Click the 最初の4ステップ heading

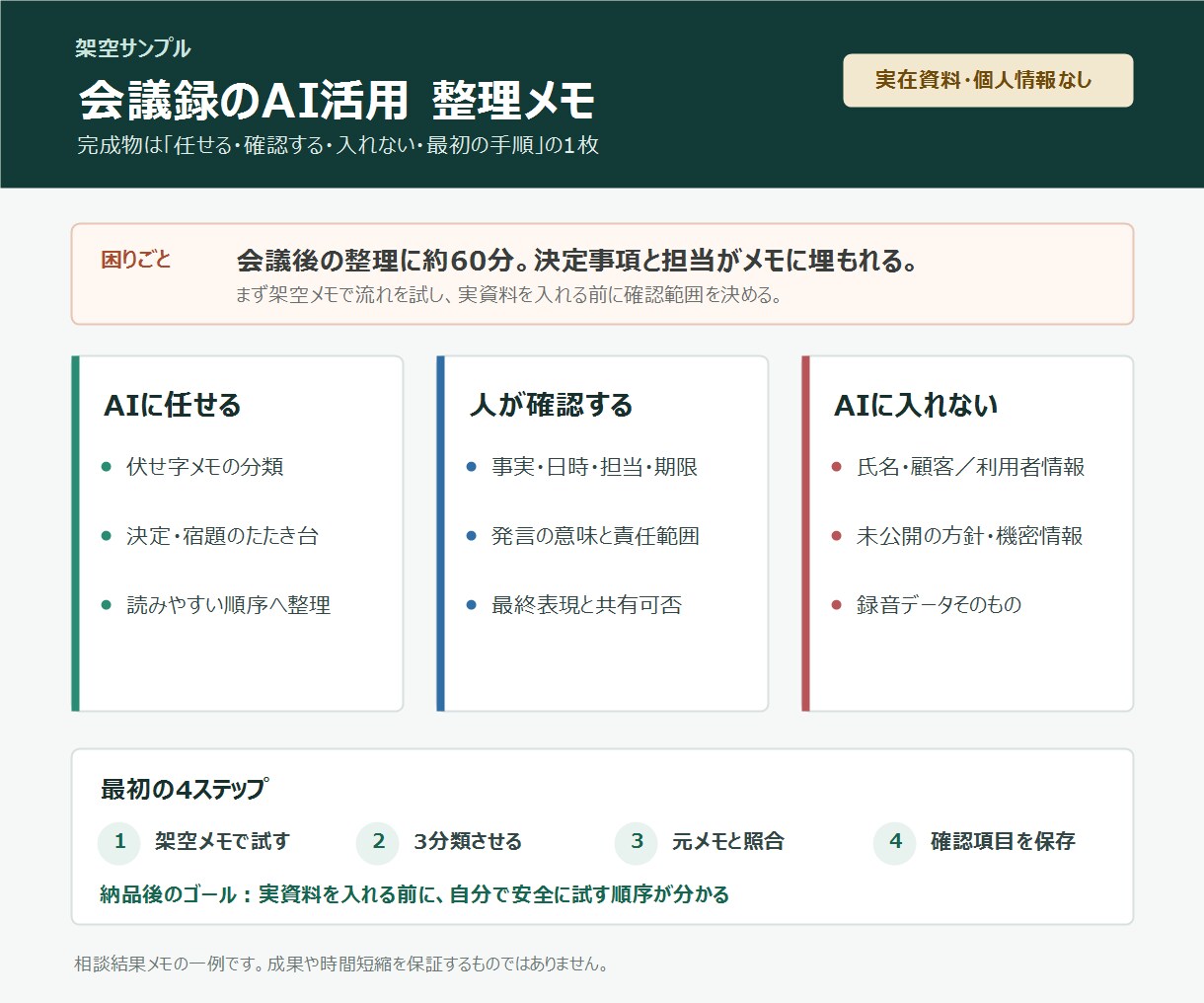pos(184,789)
